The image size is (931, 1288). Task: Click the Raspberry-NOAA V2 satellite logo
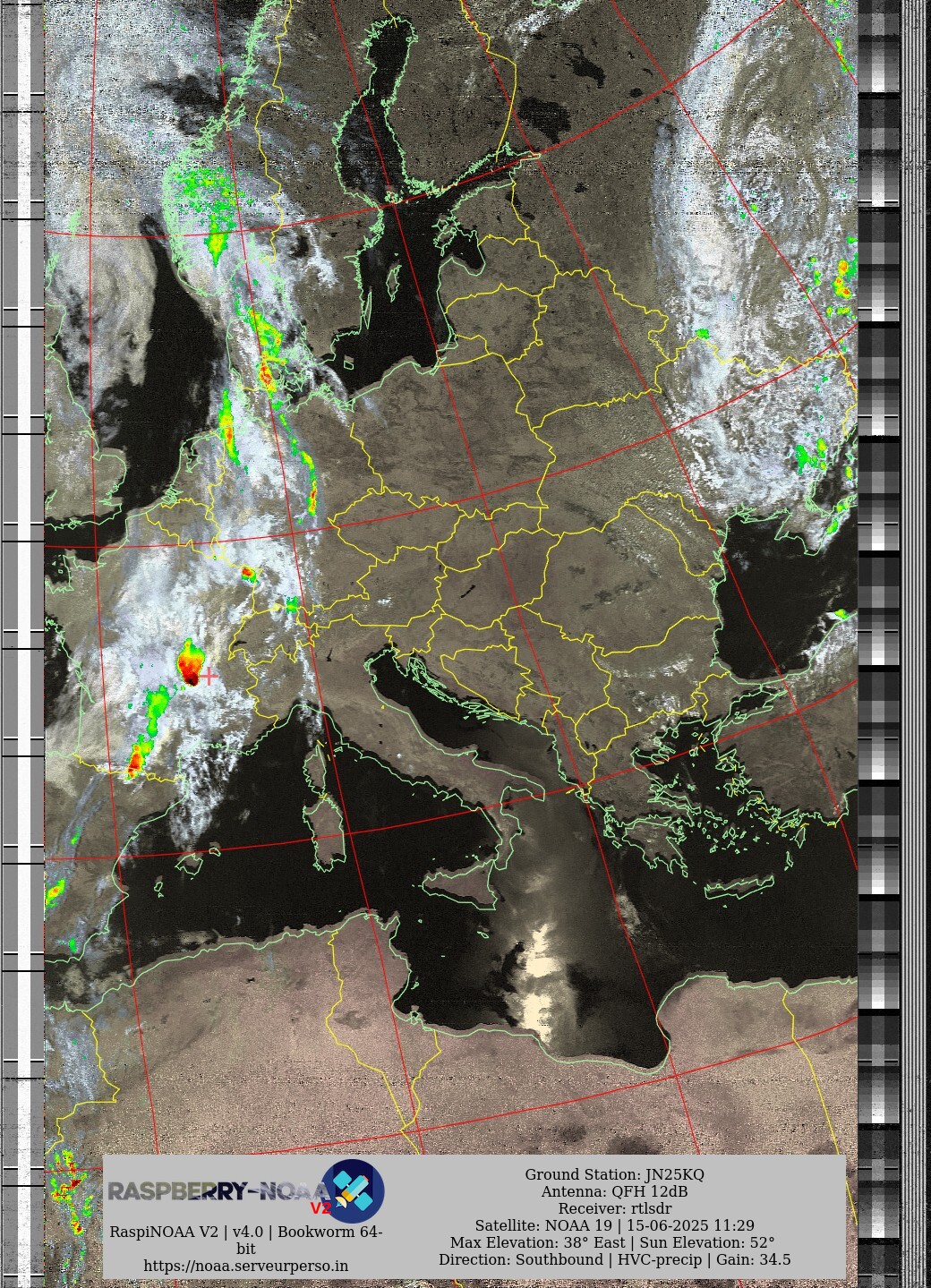tap(353, 1191)
